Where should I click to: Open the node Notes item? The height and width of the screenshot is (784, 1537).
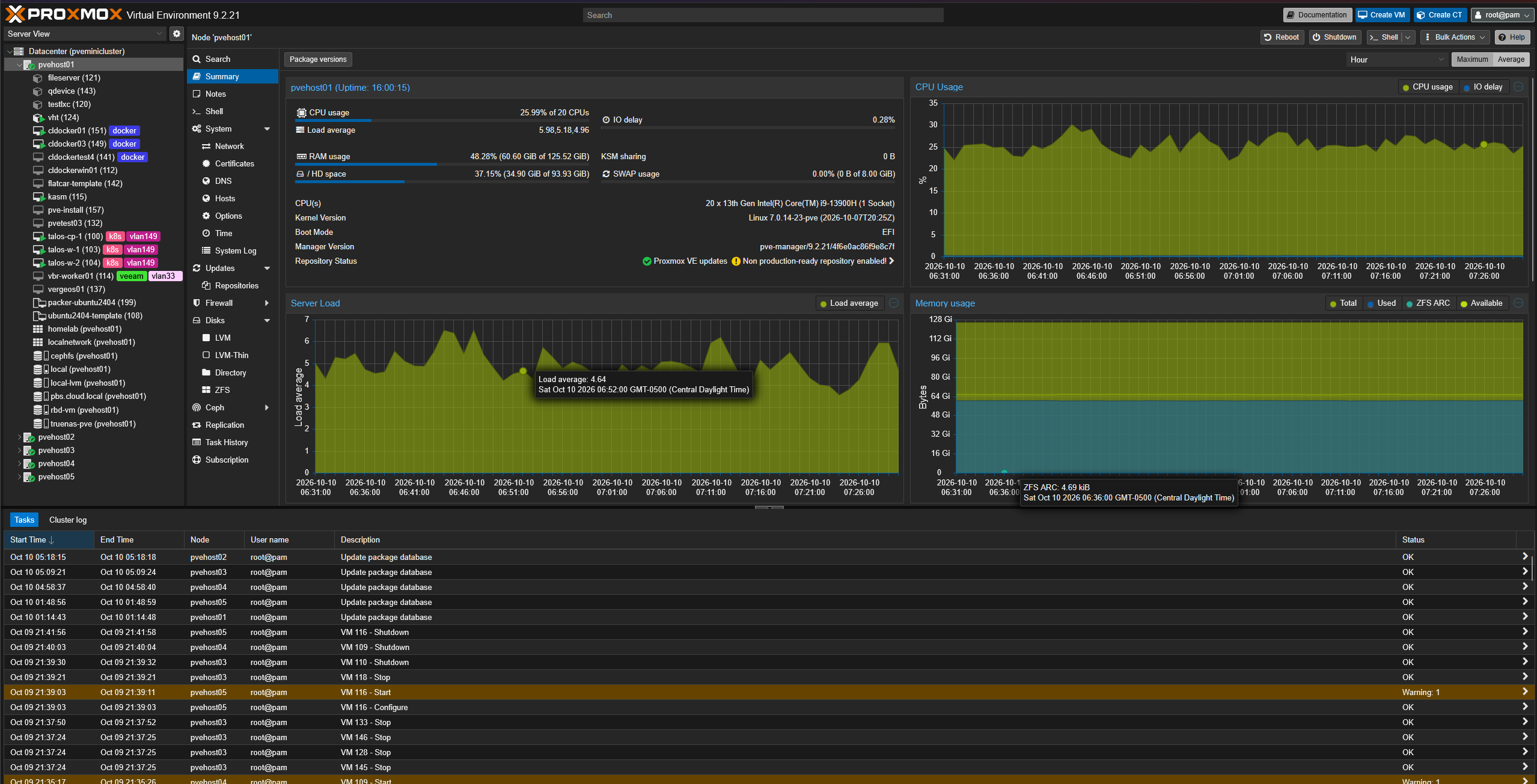click(215, 94)
